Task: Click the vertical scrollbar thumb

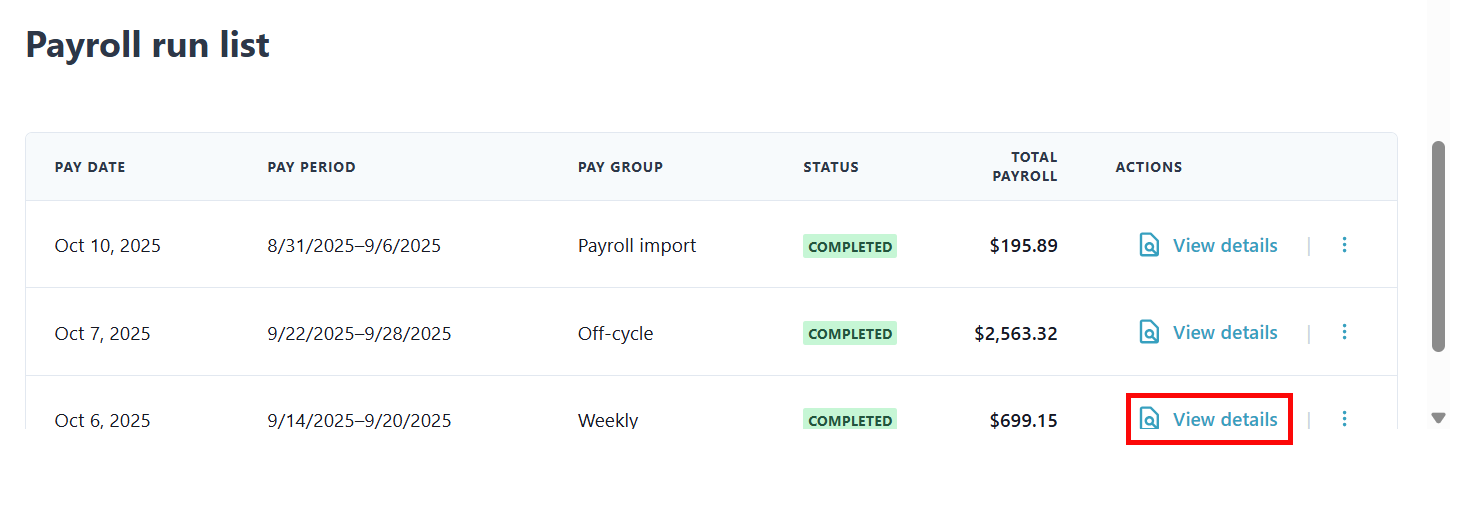Action: point(1438,246)
